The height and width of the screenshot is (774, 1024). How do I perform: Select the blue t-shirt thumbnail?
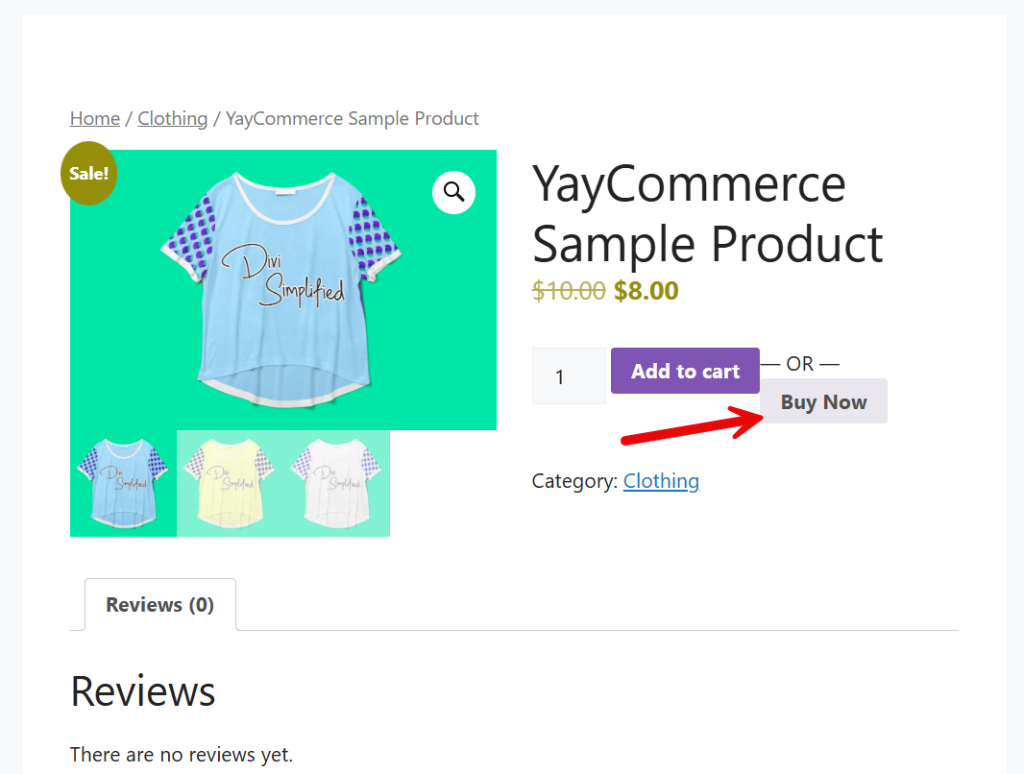coord(122,483)
